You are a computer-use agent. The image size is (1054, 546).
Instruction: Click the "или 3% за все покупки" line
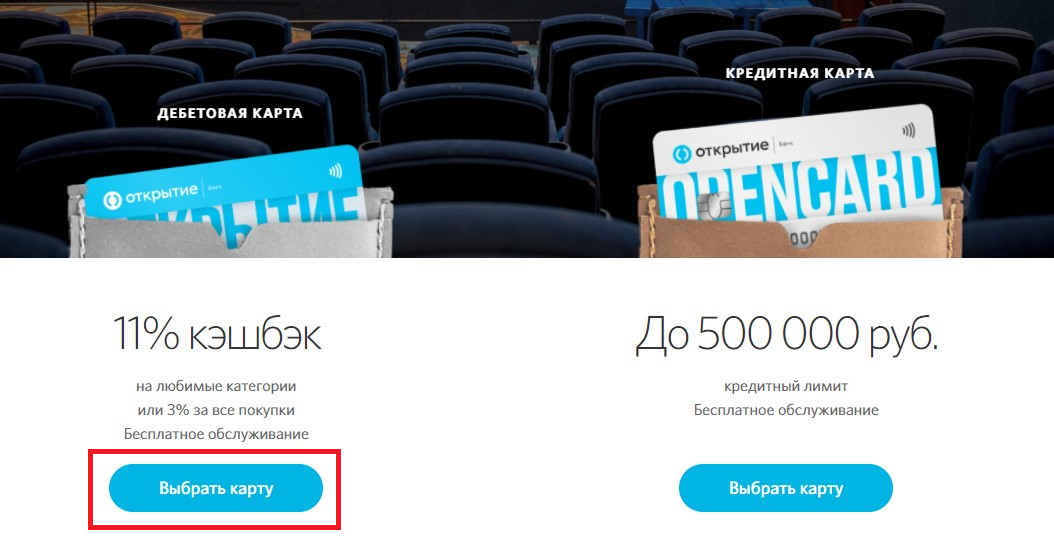coord(216,410)
